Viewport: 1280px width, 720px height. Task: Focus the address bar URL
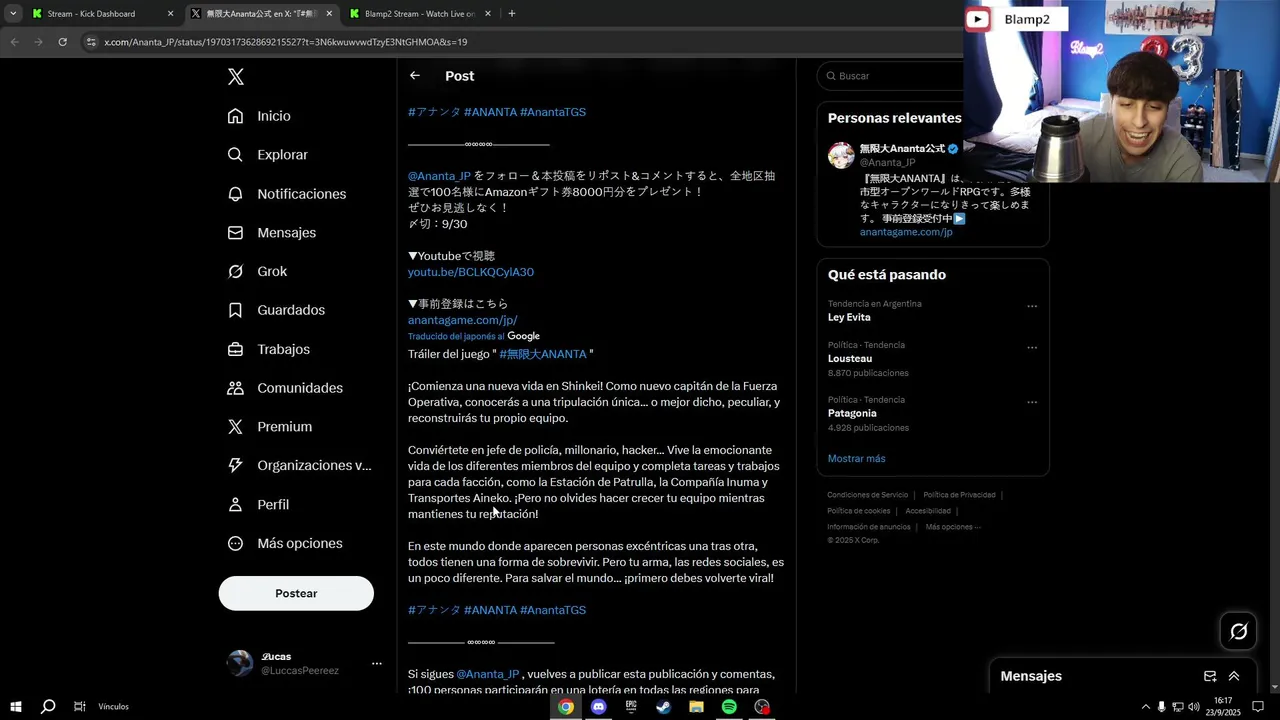pyautogui.click(x=285, y=42)
